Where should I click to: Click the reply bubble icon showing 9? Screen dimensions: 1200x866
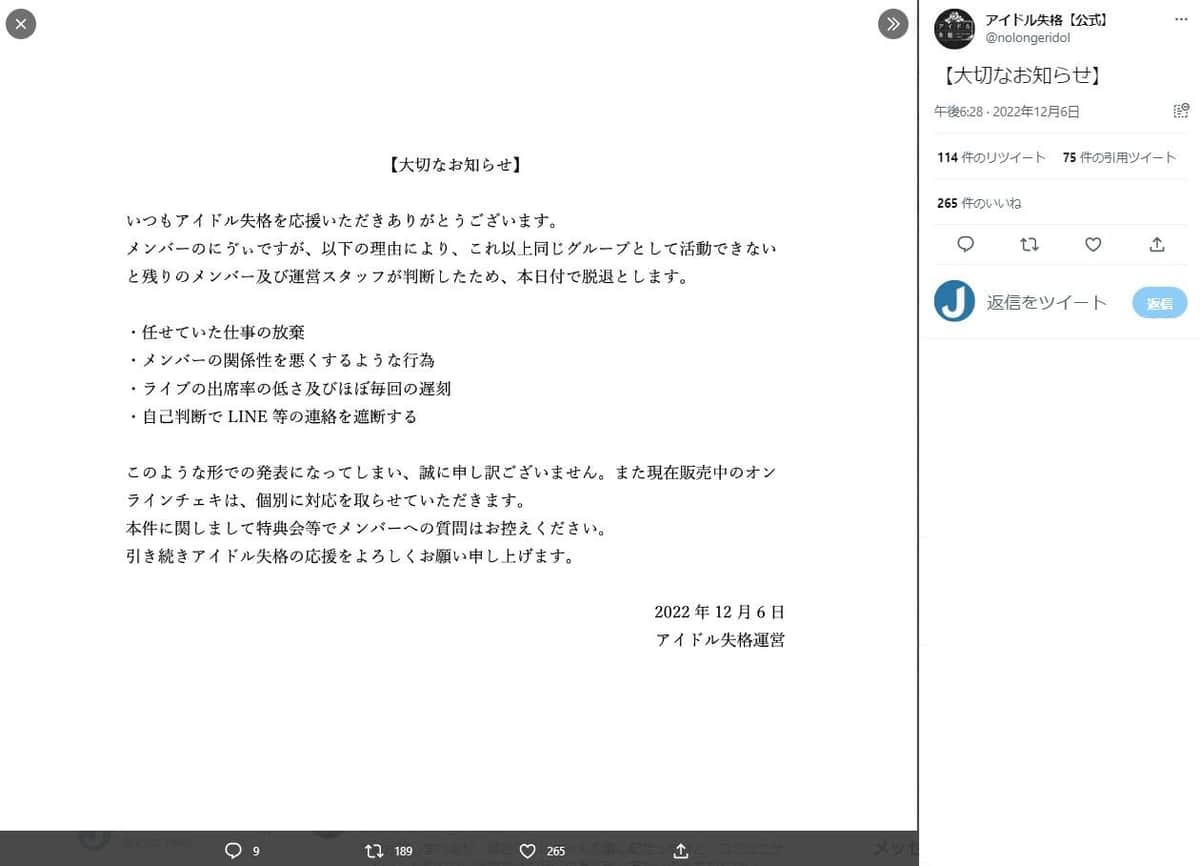[x=236, y=851]
